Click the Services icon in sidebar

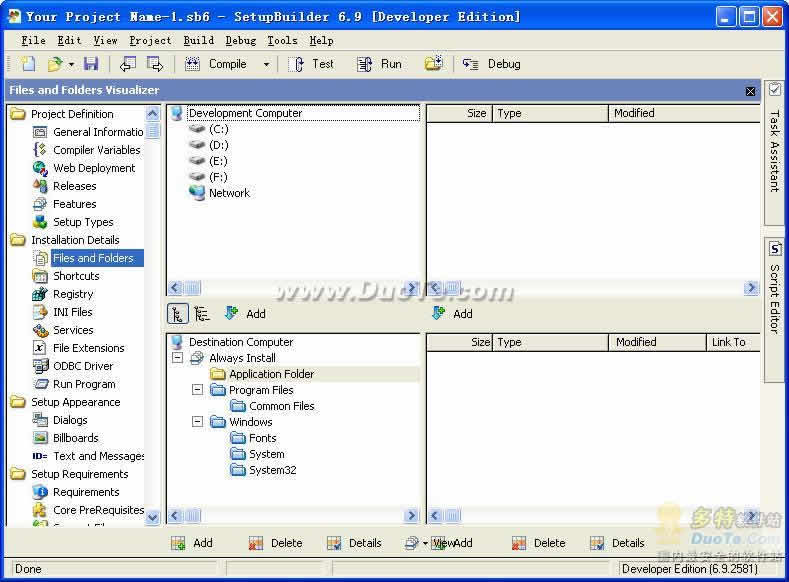(x=40, y=330)
